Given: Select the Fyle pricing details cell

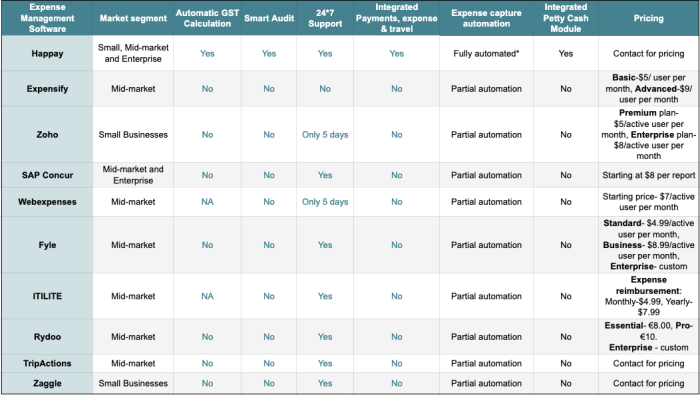Looking at the screenshot, I should click(648, 245).
